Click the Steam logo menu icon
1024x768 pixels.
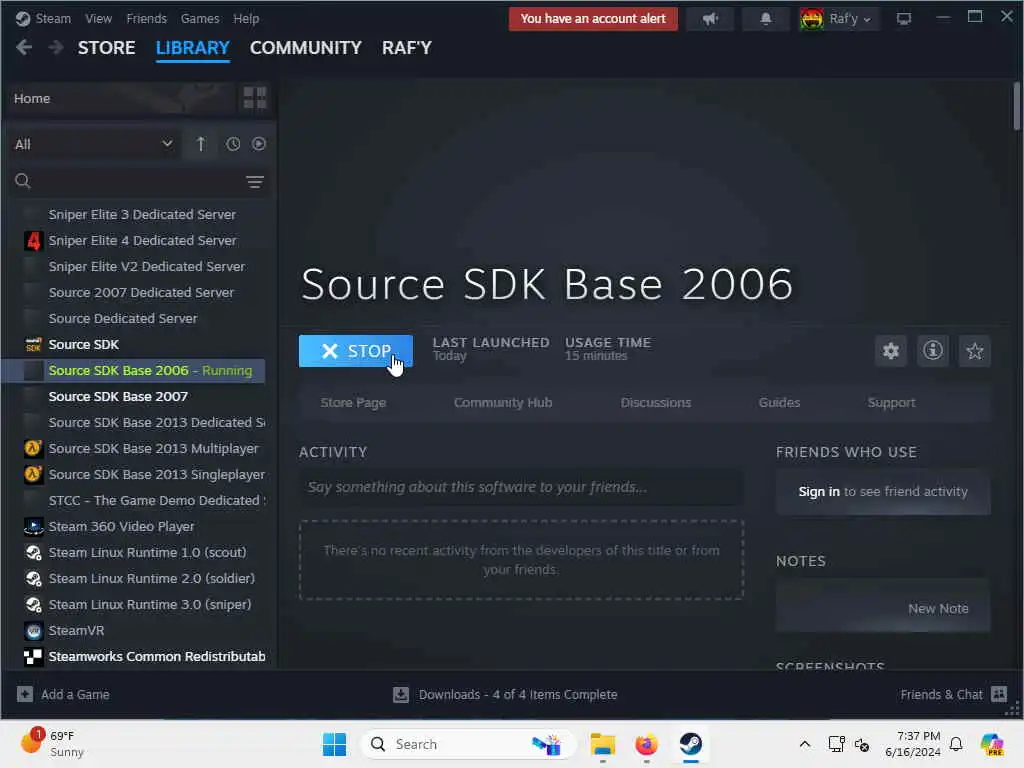tap(23, 18)
